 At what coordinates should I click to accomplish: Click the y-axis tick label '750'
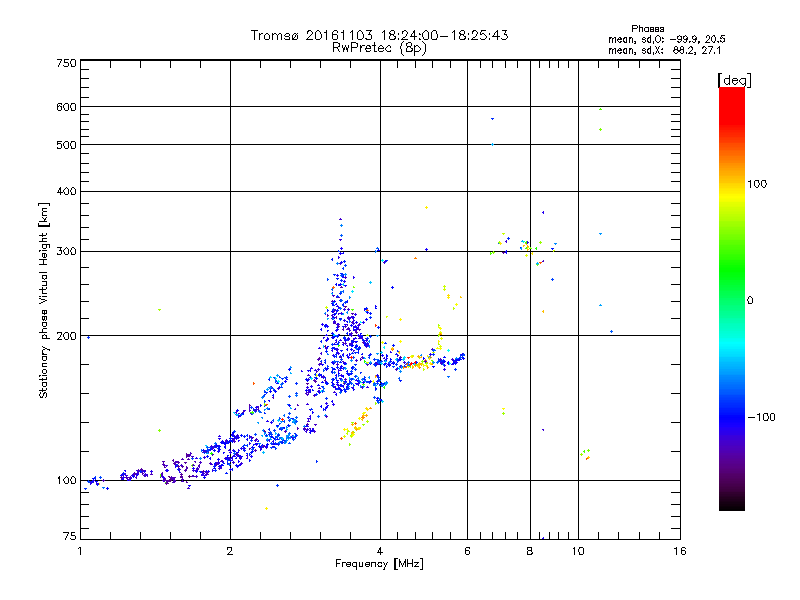click(66, 63)
